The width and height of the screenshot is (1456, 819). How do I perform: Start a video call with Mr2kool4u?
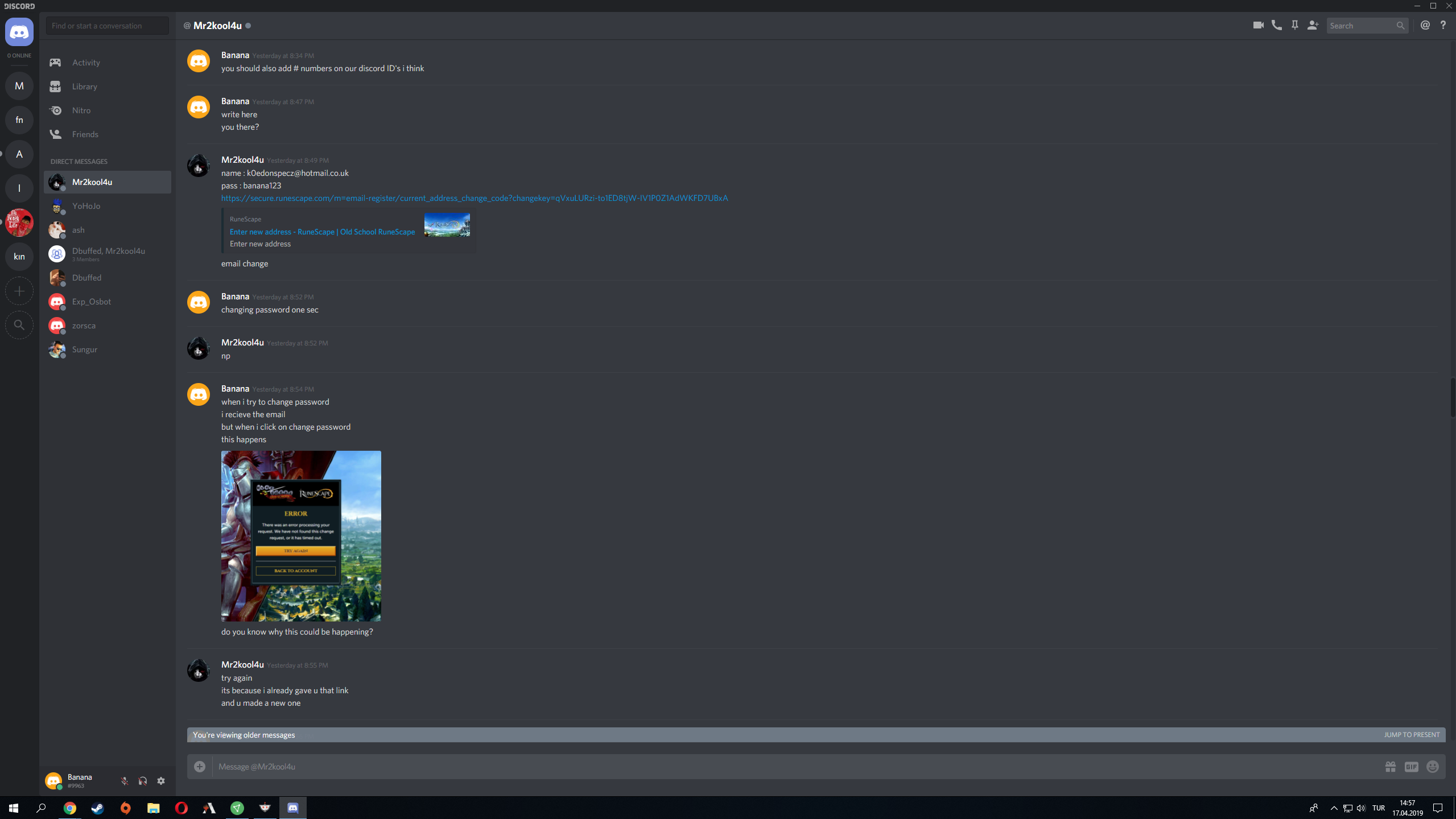pos(1258,25)
